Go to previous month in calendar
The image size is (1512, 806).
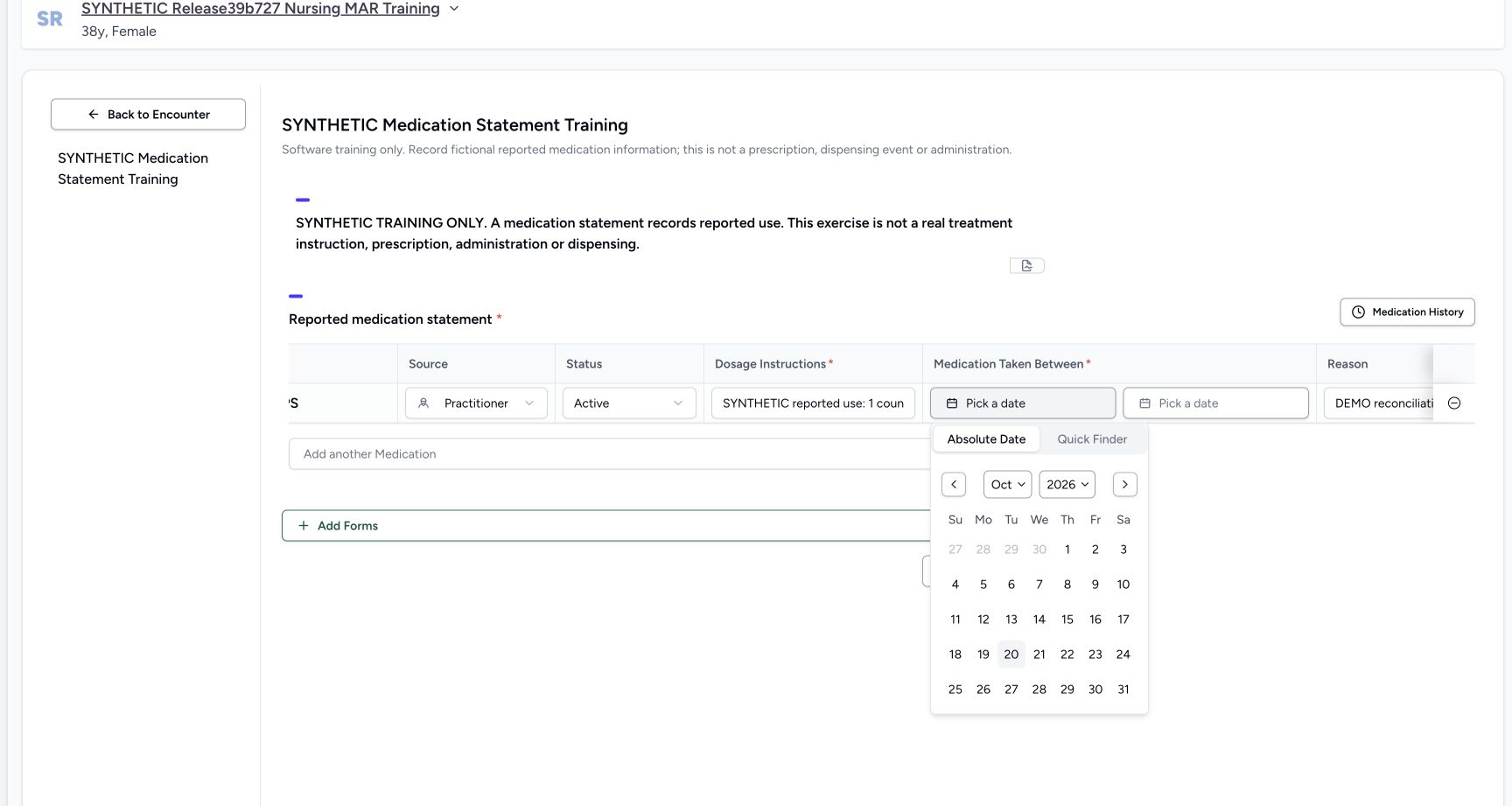click(x=954, y=485)
